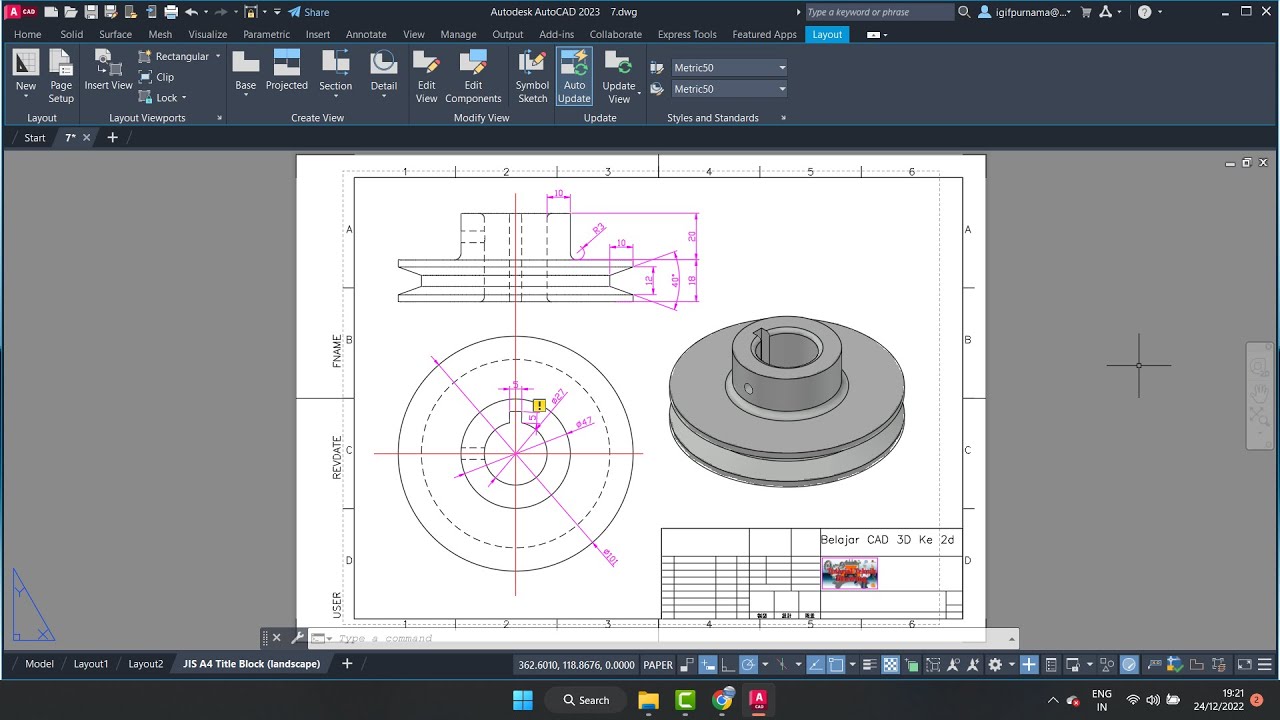1280x720 pixels.
Task: Click the logo image in title block
Action: (850, 573)
